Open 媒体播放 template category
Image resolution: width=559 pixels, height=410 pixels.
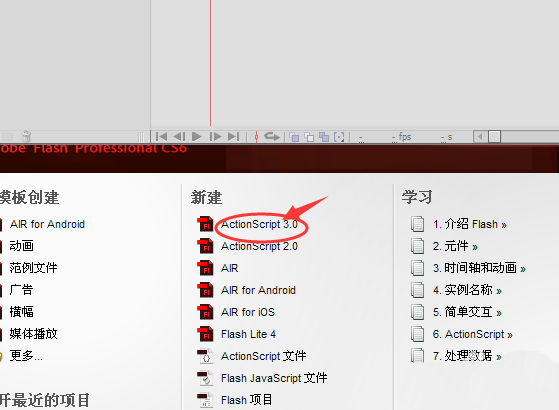click(34, 334)
